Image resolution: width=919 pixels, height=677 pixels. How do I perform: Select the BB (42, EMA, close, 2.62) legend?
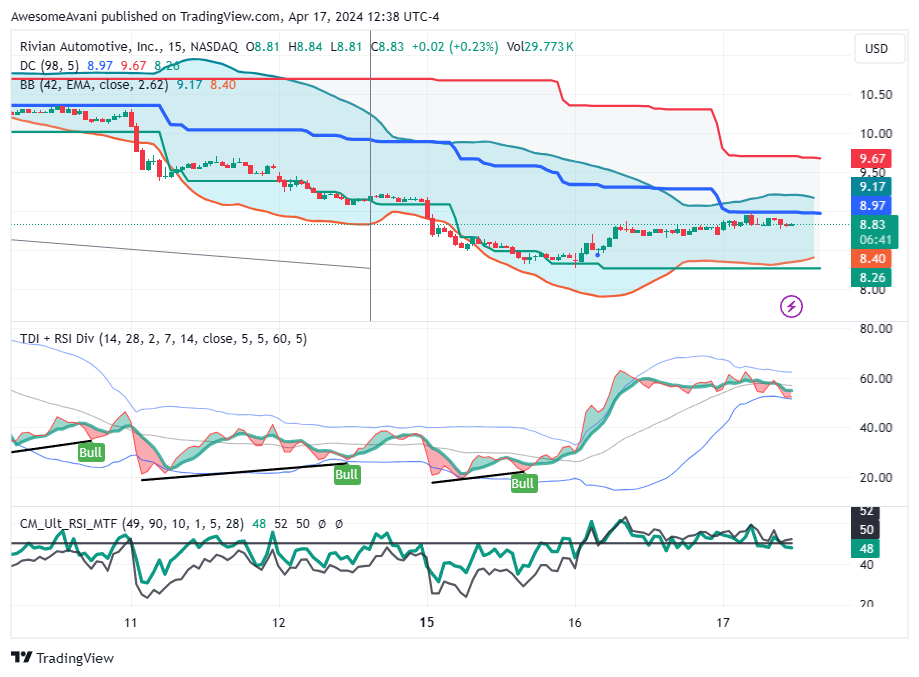tap(94, 84)
